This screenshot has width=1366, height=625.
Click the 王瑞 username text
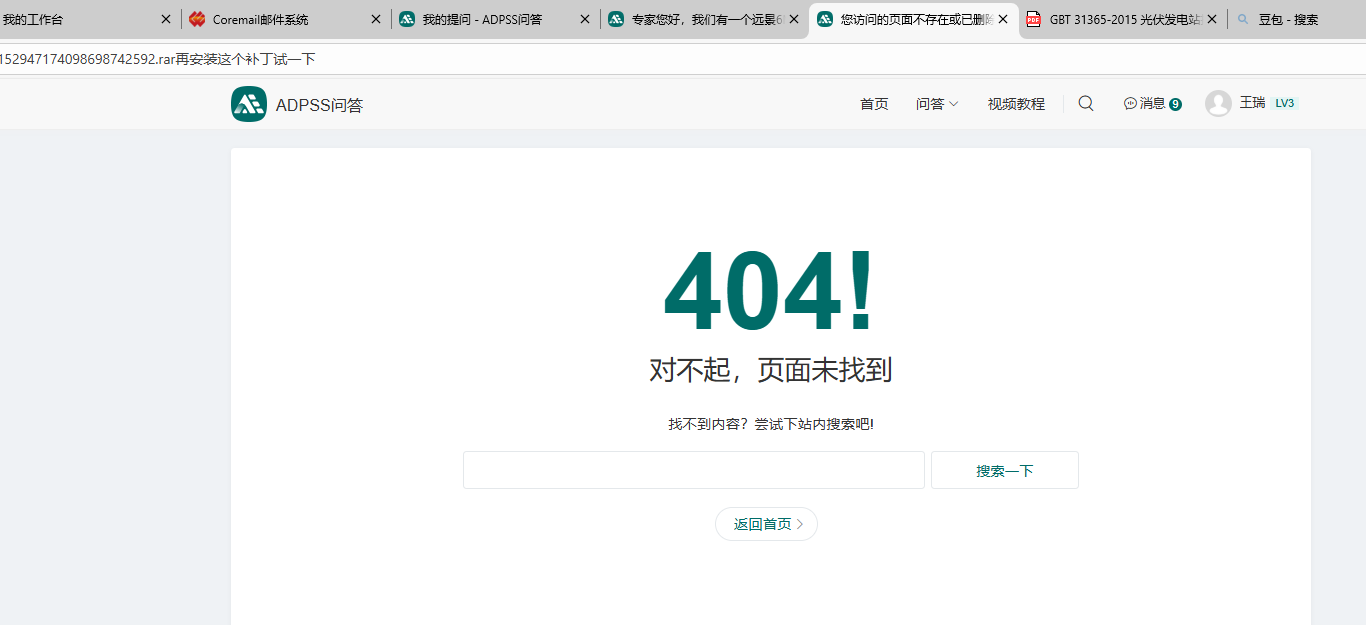point(1252,103)
